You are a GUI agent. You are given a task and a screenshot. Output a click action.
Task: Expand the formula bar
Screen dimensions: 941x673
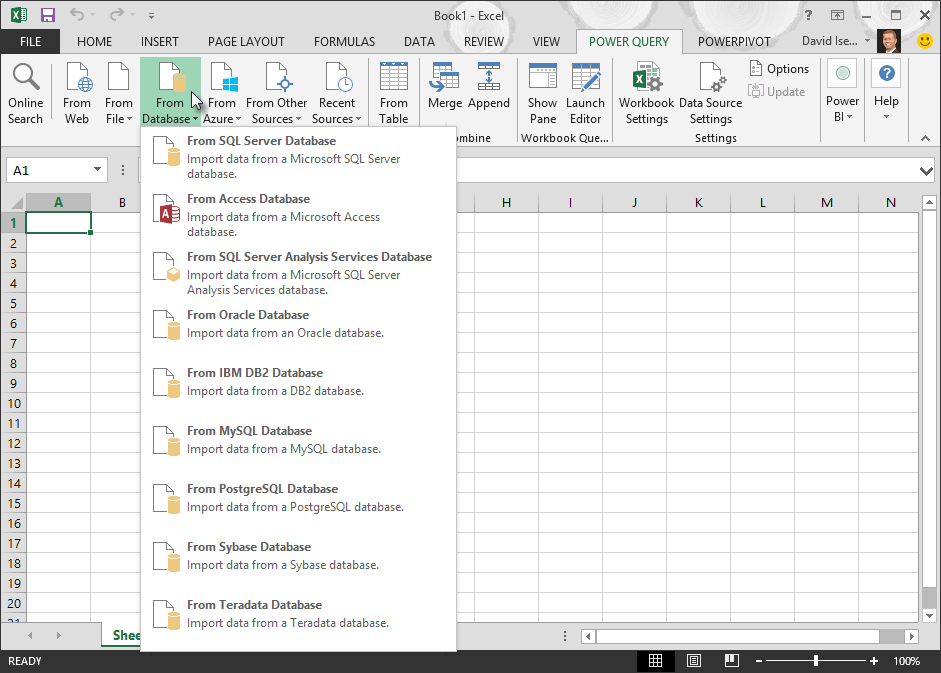(926, 171)
